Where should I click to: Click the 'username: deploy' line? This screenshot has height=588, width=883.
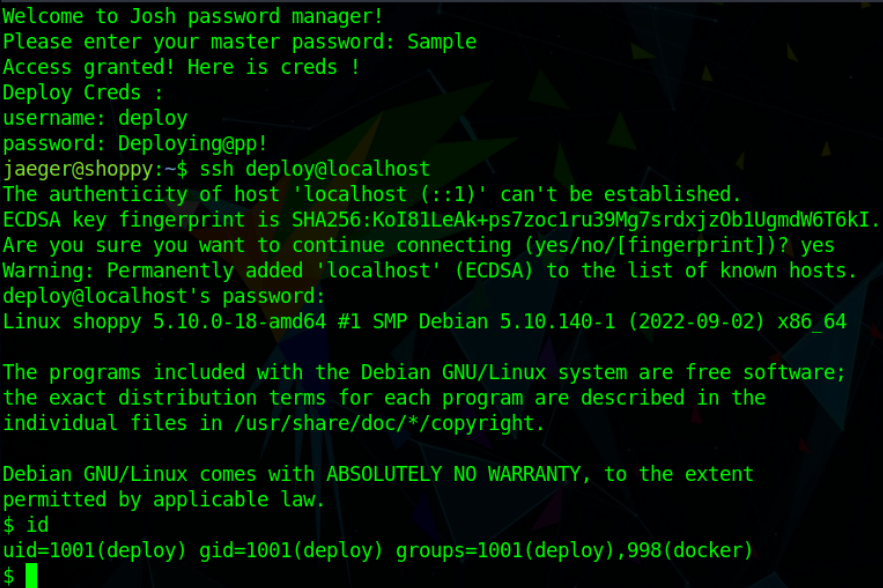pyautogui.click(x=95, y=118)
